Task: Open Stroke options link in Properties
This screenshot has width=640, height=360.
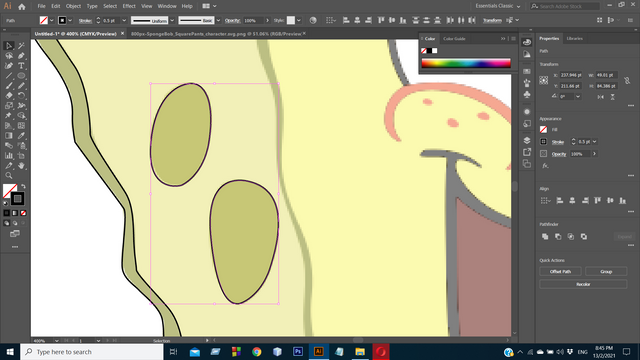Action: pos(558,142)
